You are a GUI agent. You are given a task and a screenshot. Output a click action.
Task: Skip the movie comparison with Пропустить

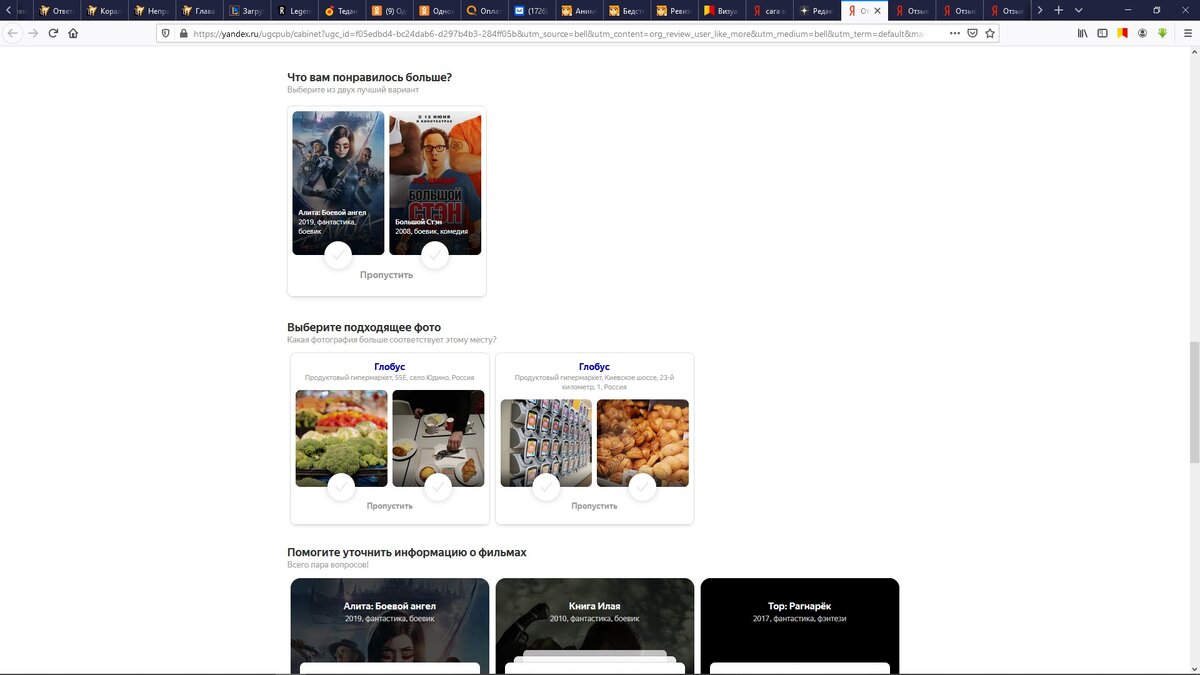386,275
